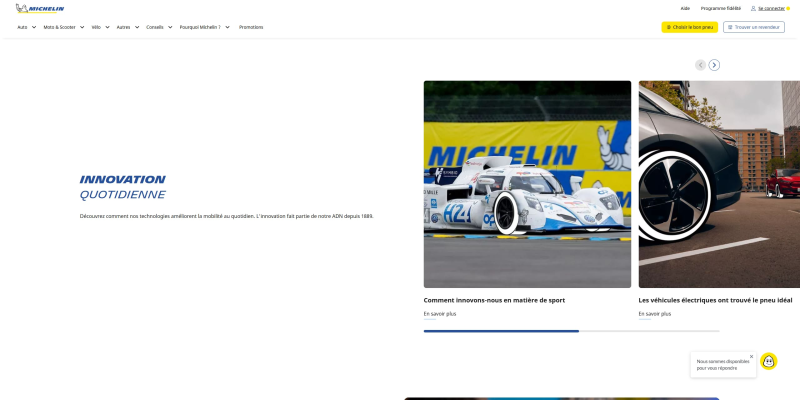Open Programme fidélité link

pos(721,8)
